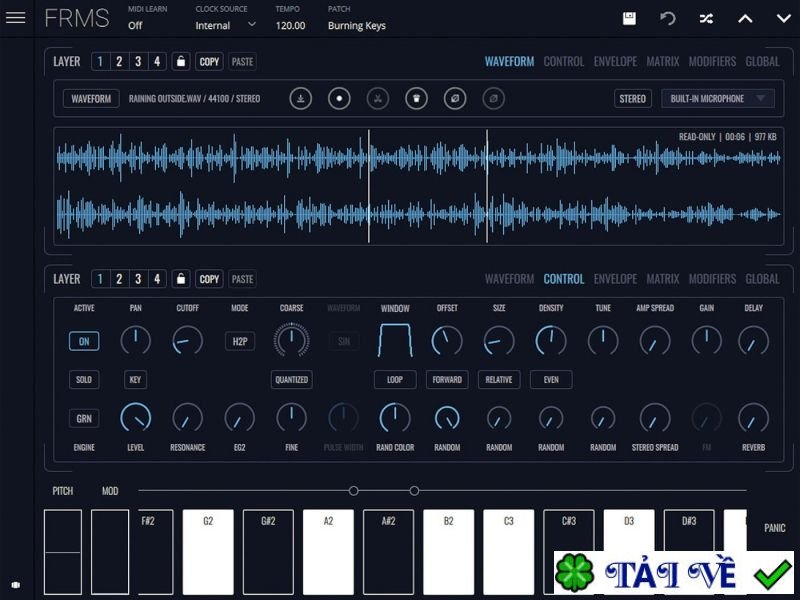Start recording with the round record icon
This screenshot has height=600, width=800.
(x=340, y=99)
